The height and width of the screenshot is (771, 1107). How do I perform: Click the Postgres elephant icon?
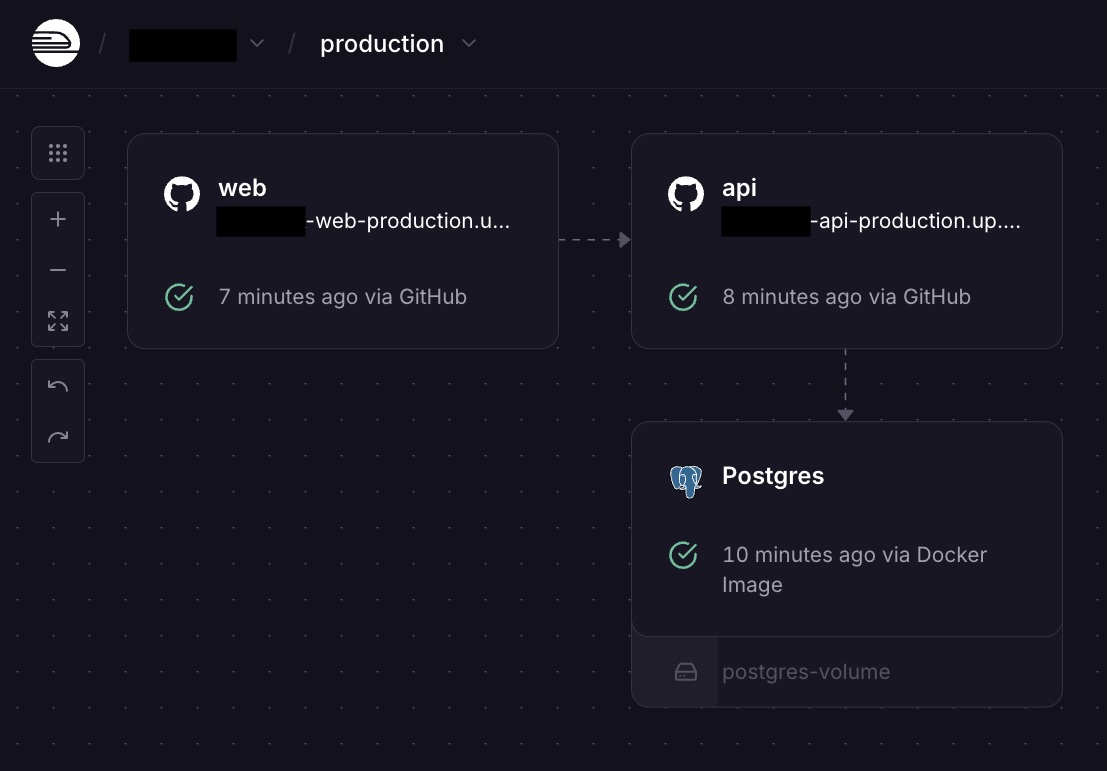686,481
